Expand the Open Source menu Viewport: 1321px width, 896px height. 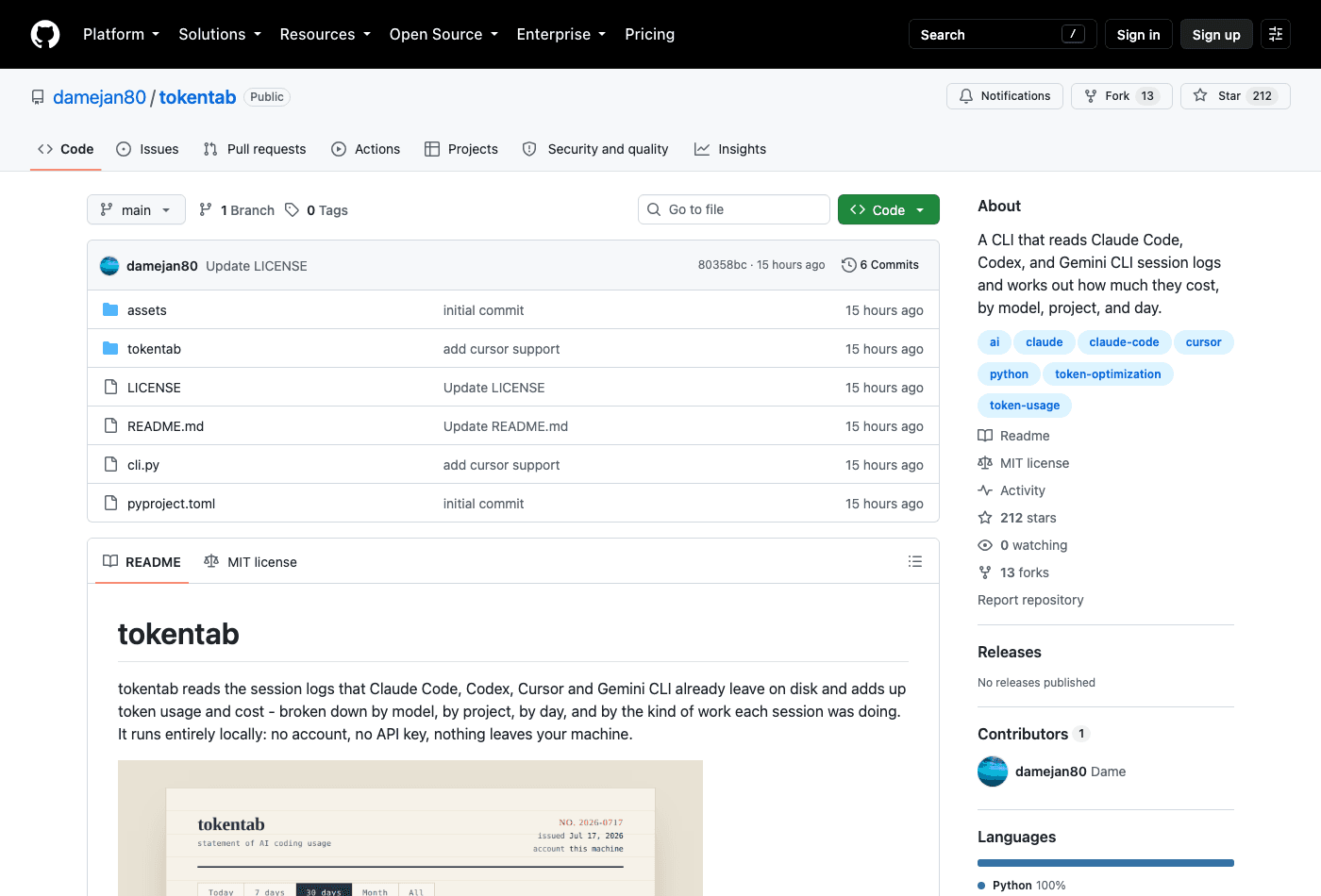click(x=443, y=34)
